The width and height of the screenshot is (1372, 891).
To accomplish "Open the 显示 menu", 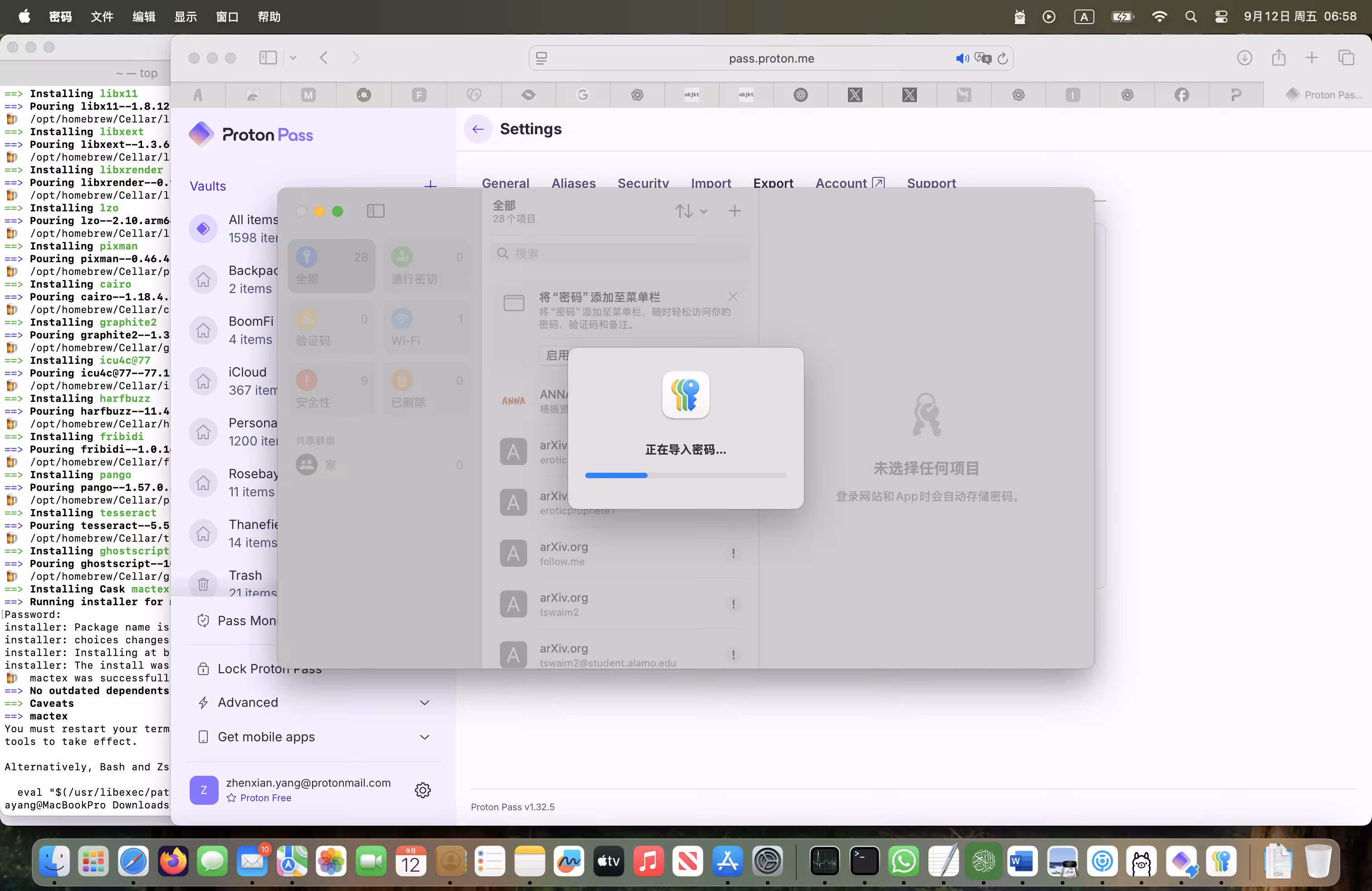I will [x=186, y=16].
